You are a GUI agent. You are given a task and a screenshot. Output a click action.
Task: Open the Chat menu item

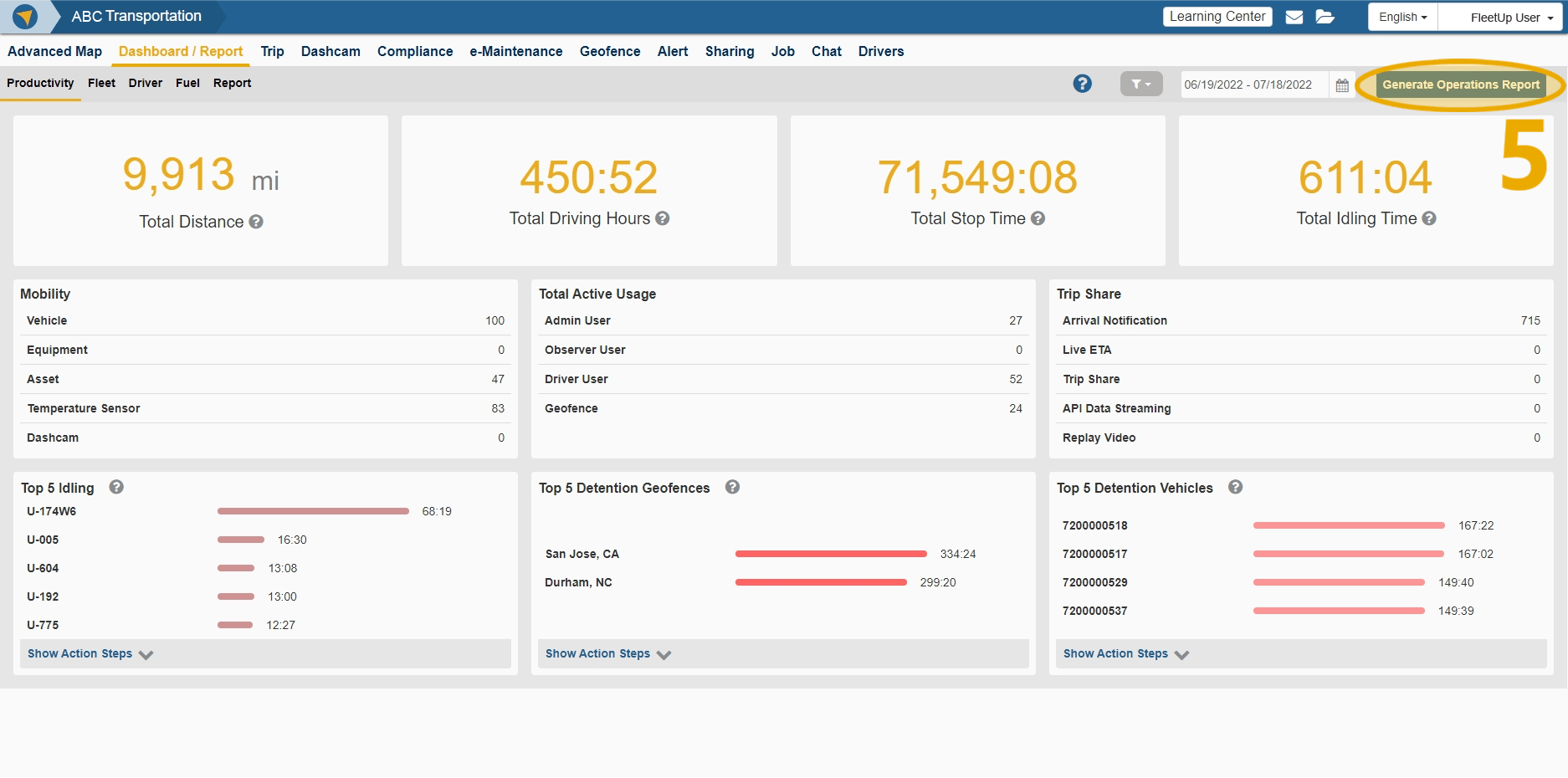827,51
